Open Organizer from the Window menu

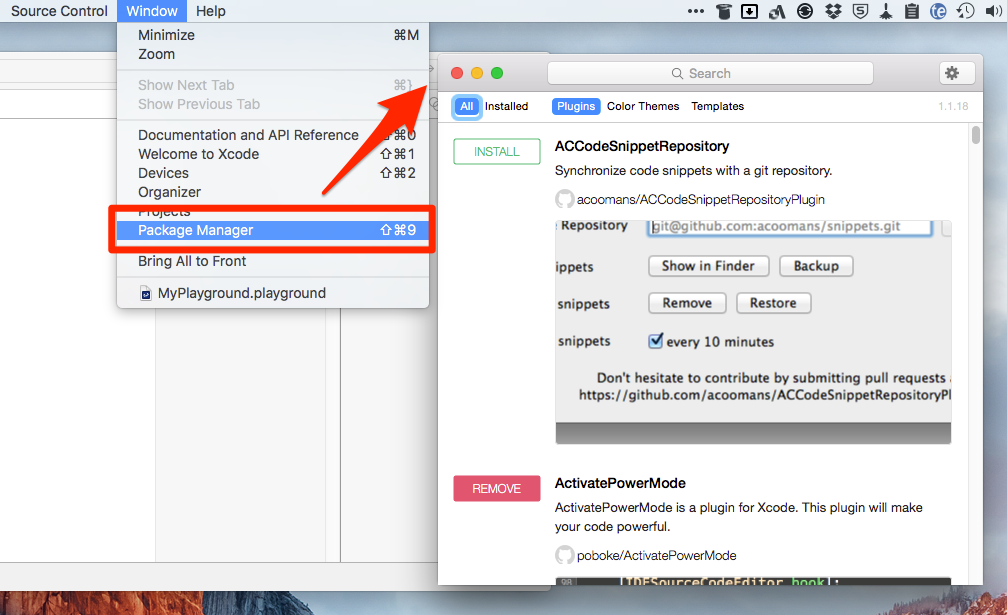(x=273, y=192)
